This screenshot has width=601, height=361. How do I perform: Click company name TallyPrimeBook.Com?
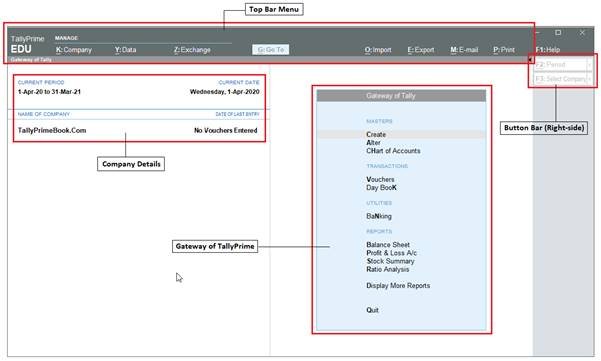coord(52,130)
